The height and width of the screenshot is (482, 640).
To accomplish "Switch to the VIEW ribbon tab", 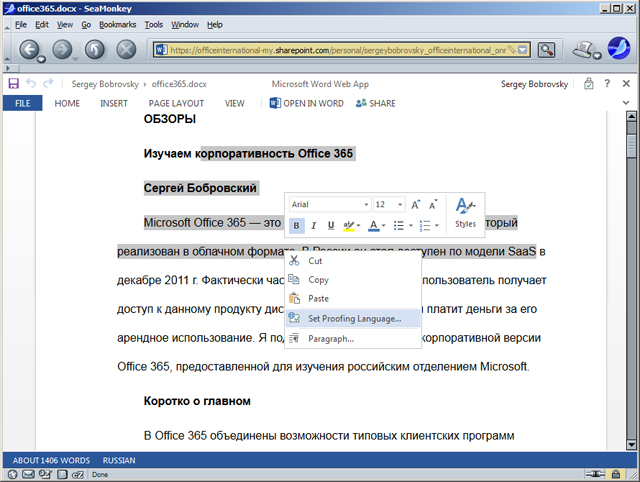I will coord(234,103).
